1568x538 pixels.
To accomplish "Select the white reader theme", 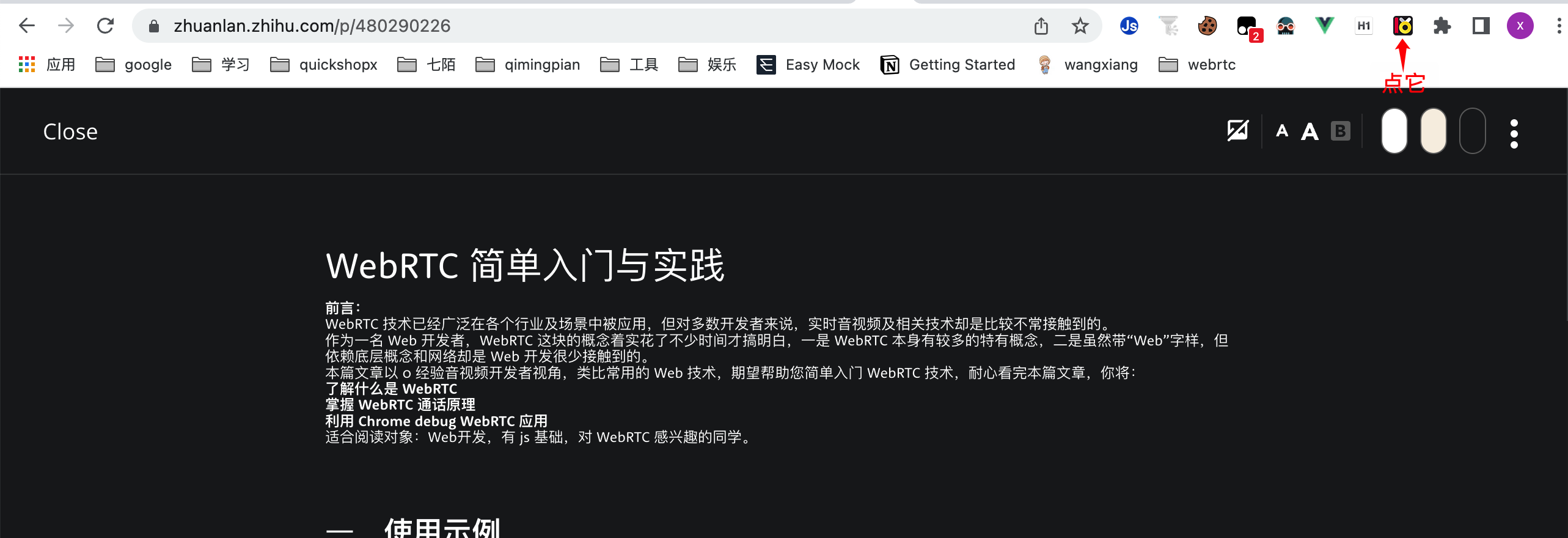I will (x=1394, y=131).
